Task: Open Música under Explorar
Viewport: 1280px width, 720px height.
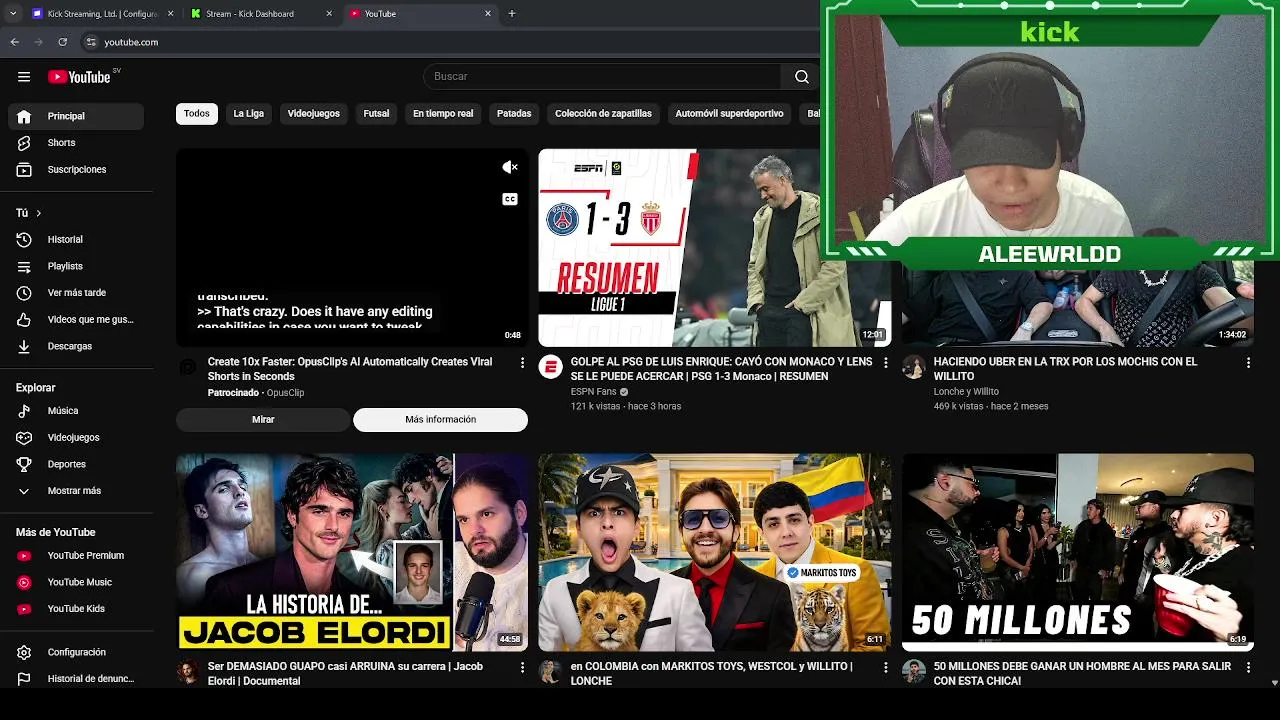Action: (x=76, y=411)
